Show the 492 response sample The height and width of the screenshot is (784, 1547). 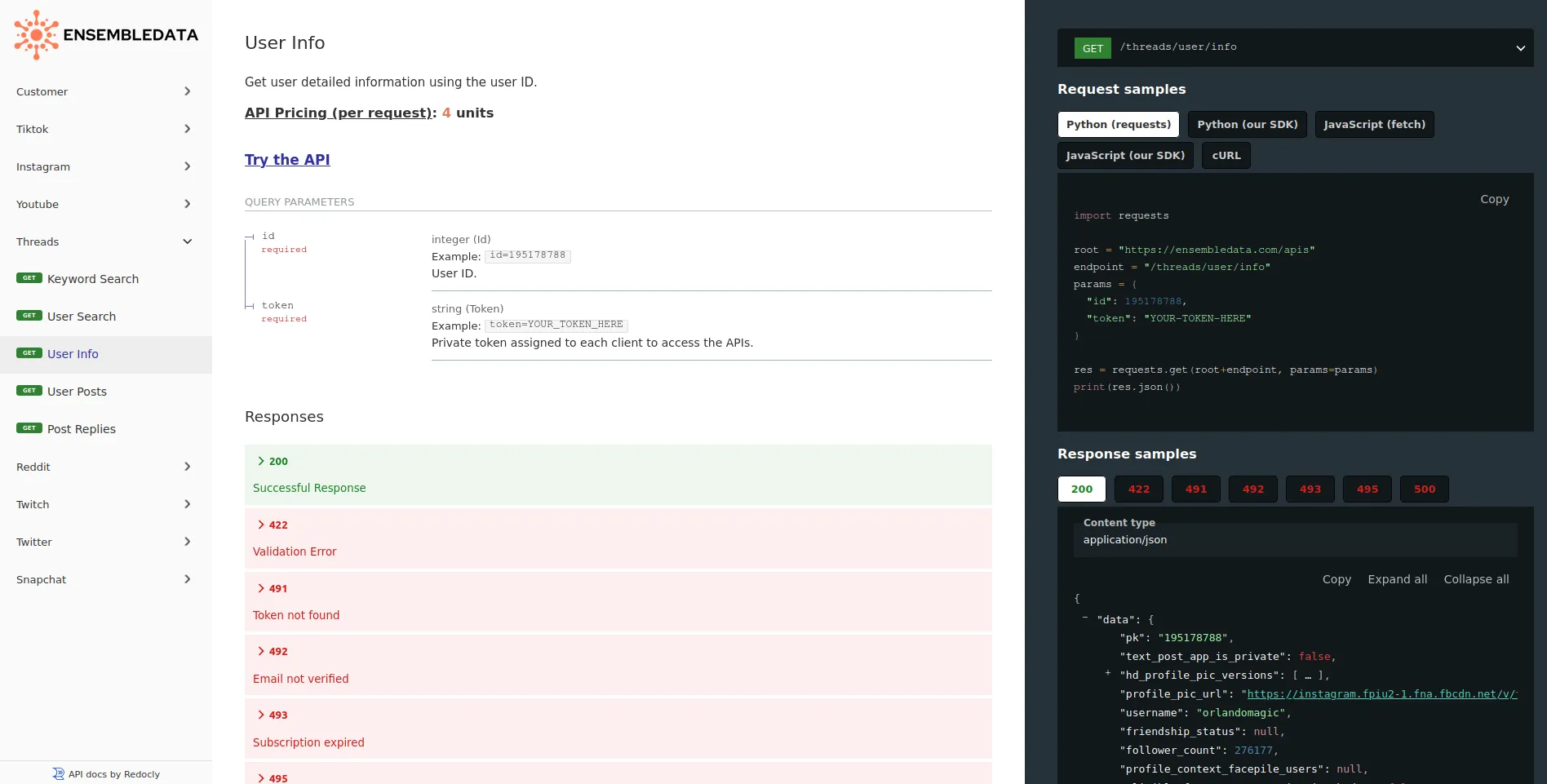tap(1253, 489)
